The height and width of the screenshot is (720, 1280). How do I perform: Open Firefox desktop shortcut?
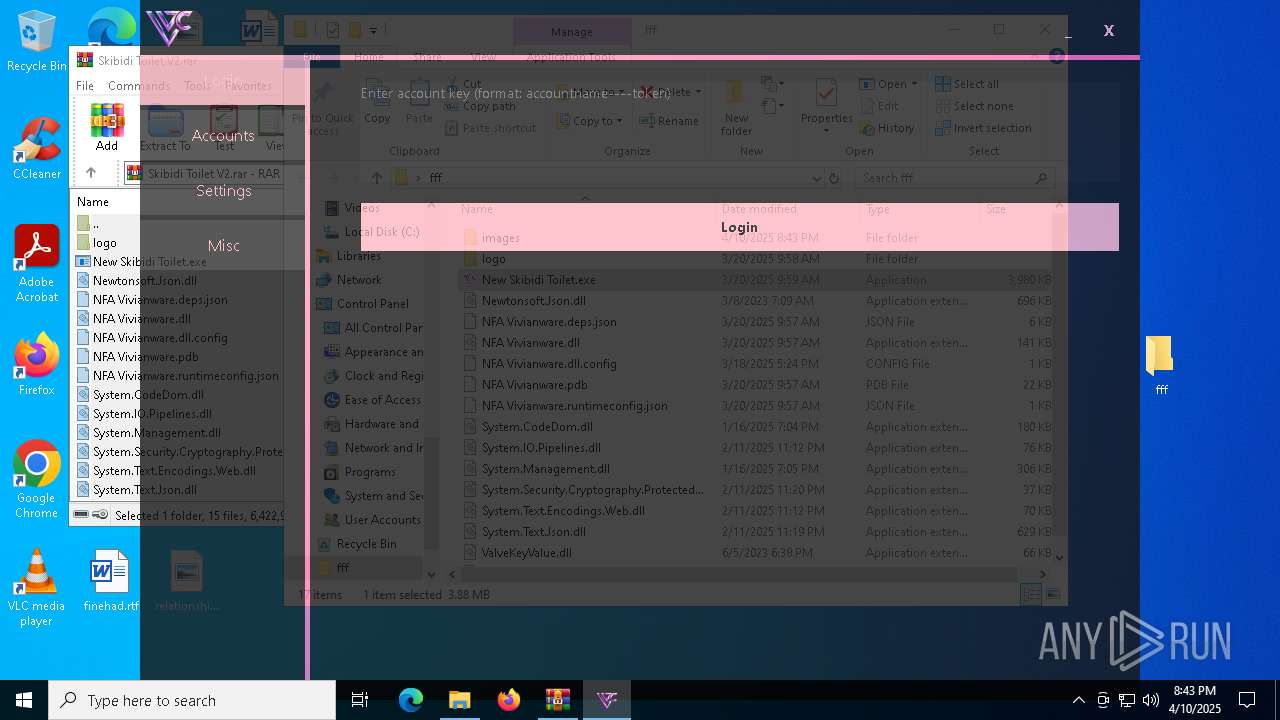click(x=36, y=365)
